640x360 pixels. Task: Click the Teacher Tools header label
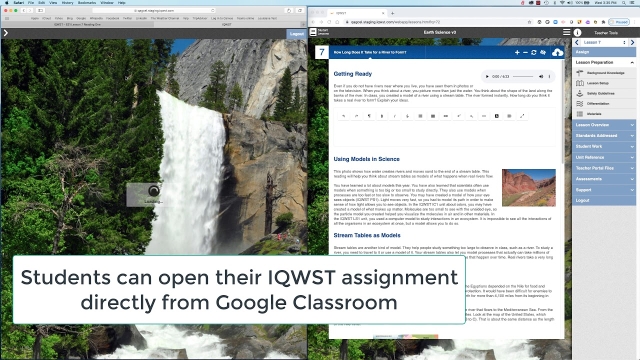[606, 33]
